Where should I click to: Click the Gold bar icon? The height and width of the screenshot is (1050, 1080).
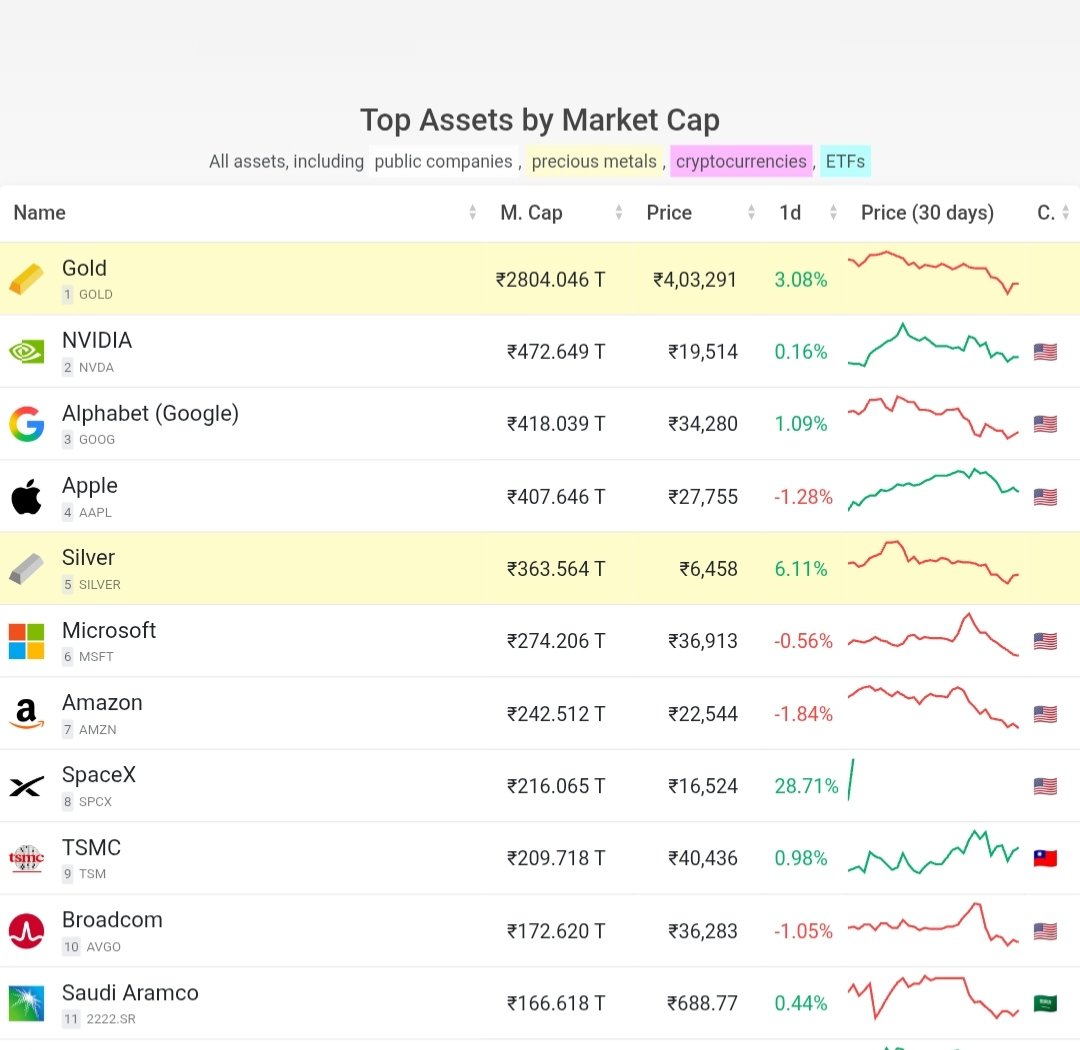[26, 279]
